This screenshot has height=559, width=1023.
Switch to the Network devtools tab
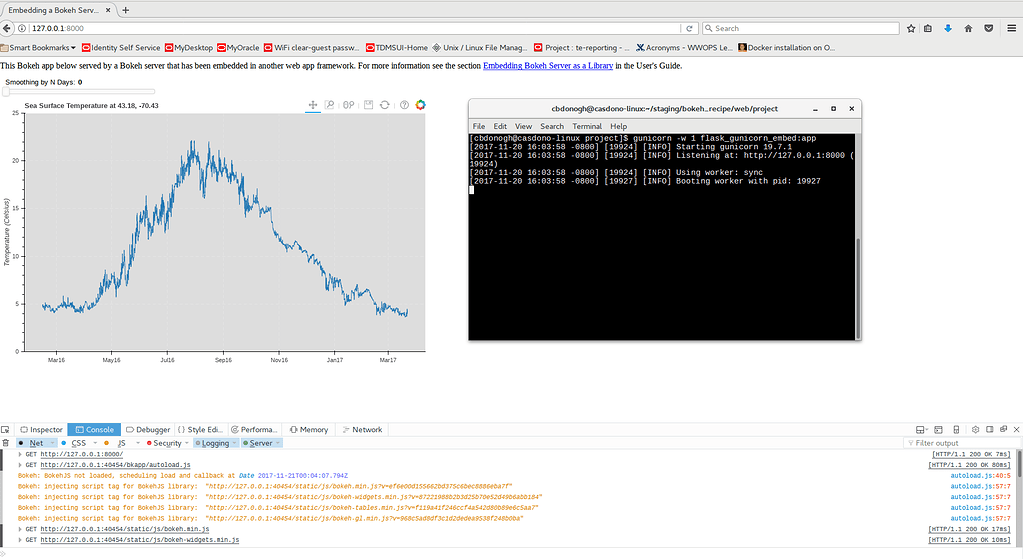[363, 430]
